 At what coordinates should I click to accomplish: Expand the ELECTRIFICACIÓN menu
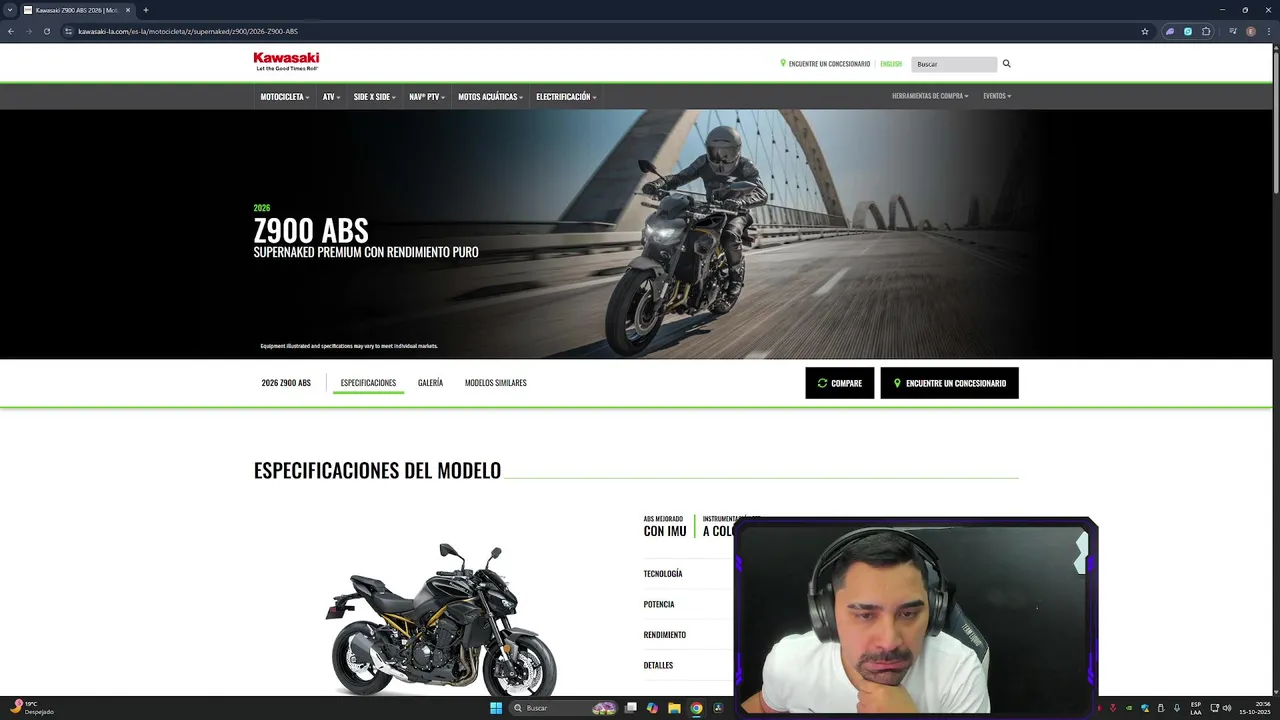click(566, 97)
